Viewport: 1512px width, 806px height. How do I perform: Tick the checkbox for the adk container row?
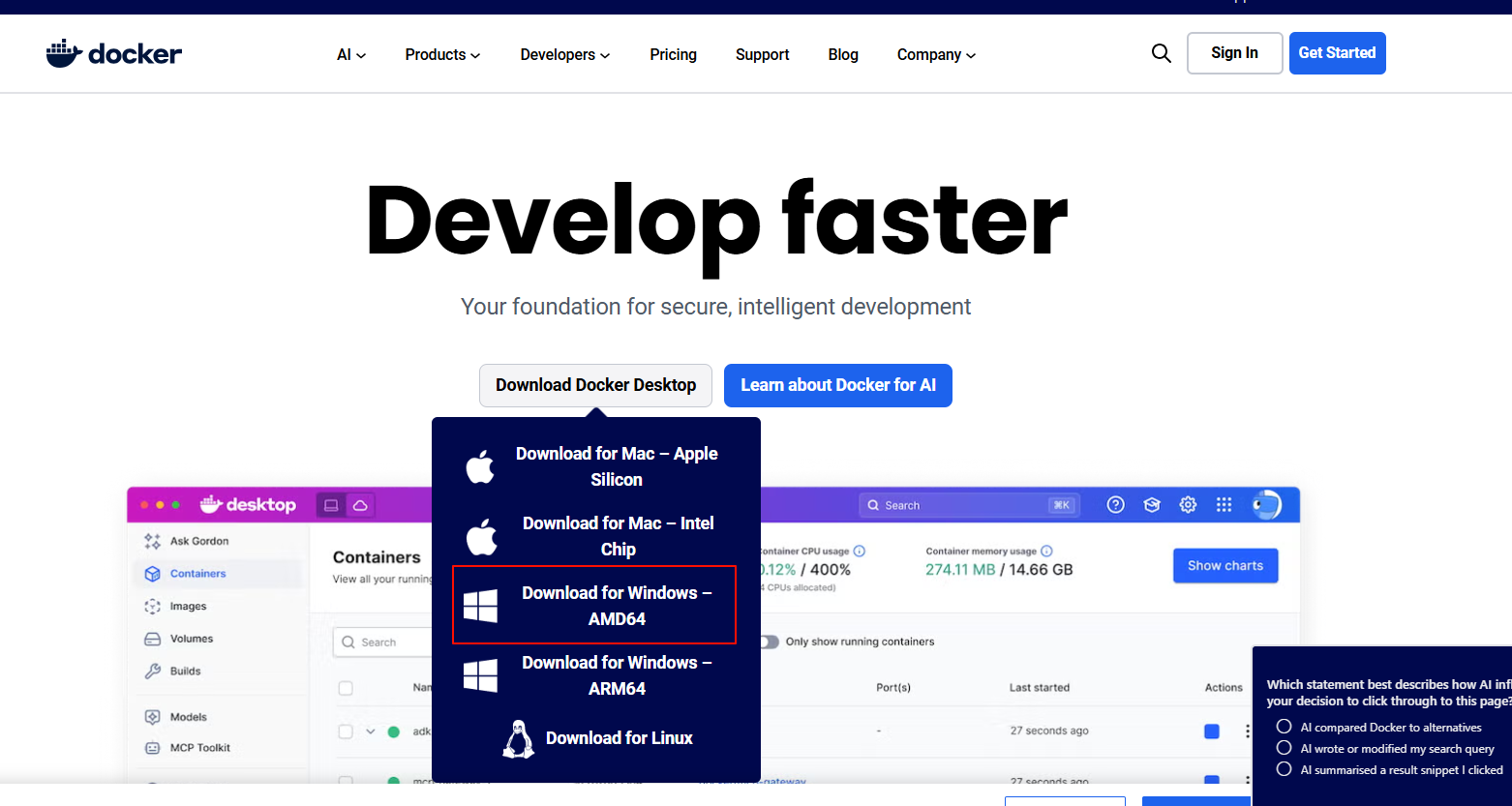pos(346,731)
